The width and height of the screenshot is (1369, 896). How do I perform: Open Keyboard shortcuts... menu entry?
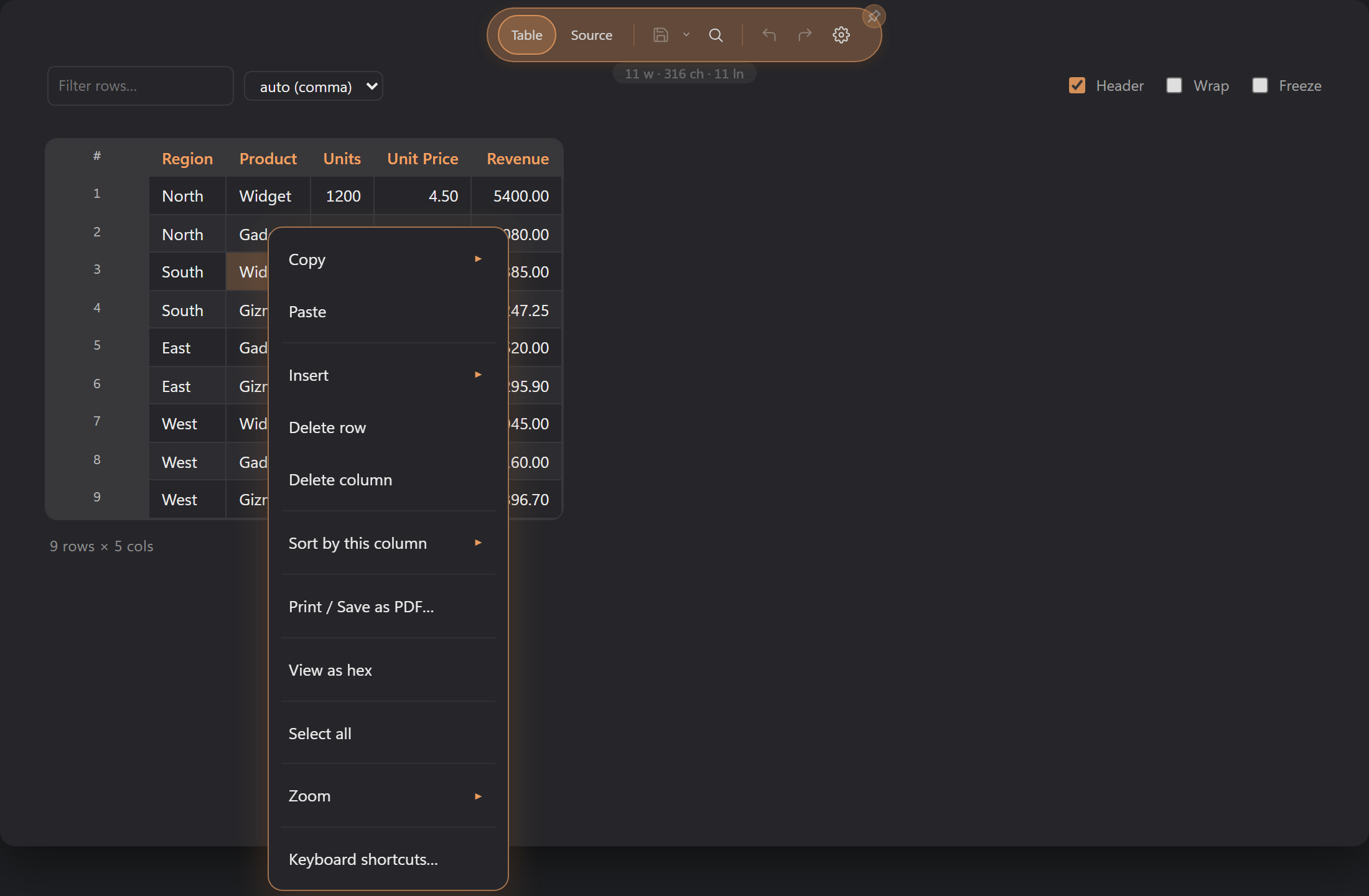(388, 859)
